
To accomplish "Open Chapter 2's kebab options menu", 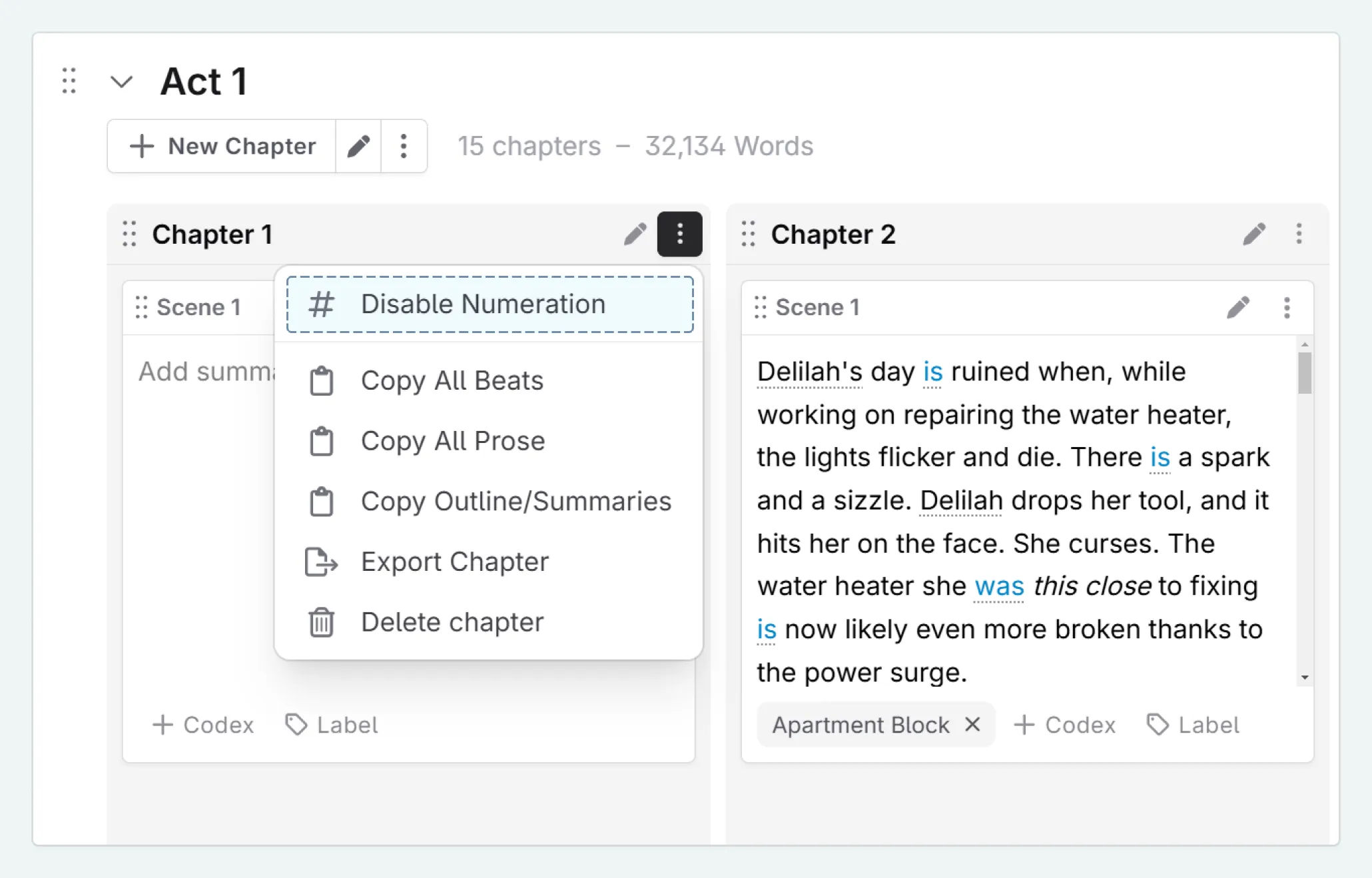I will 1298,234.
